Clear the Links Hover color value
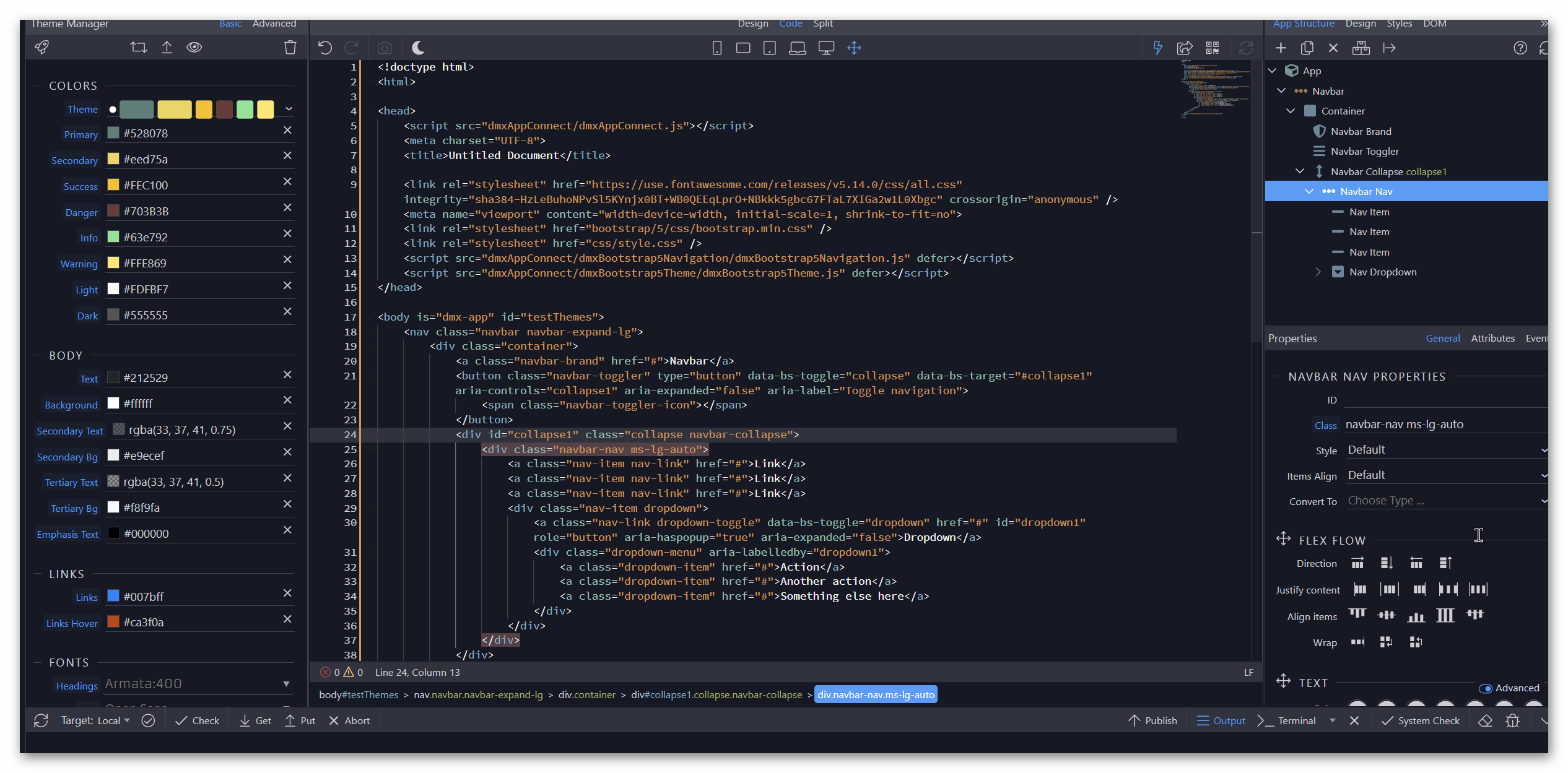This screenshot has width=1568, height=773. coord(287,619)
